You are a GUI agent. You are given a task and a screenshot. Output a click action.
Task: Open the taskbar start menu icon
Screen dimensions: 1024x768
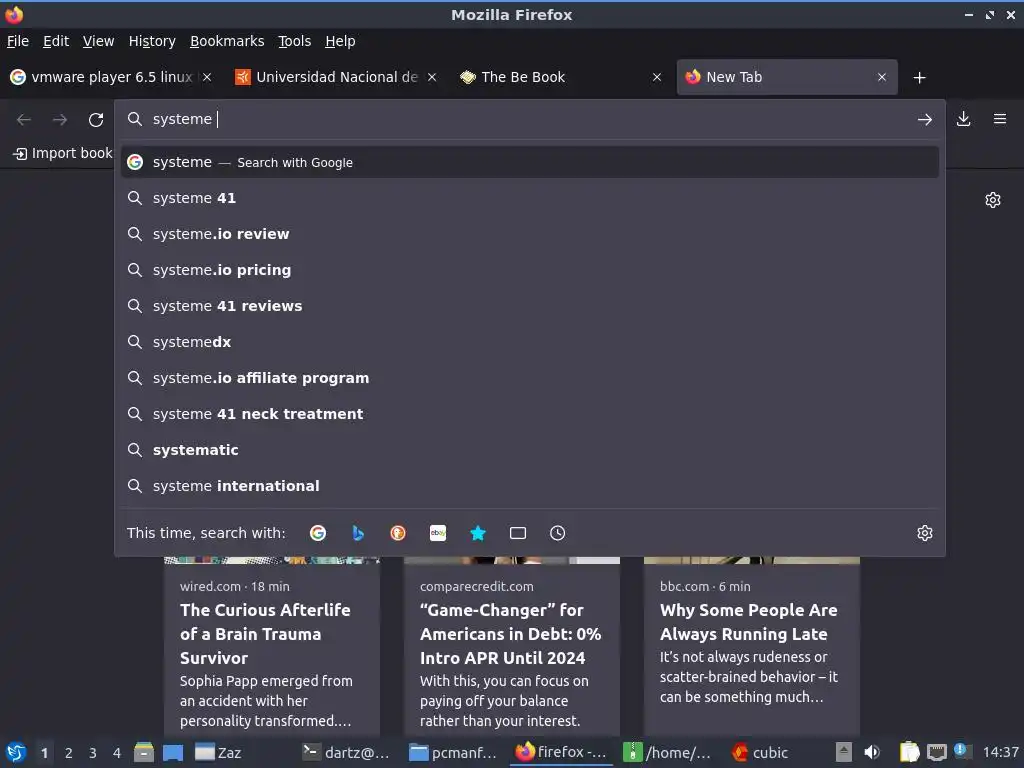(x=15, y=752)
